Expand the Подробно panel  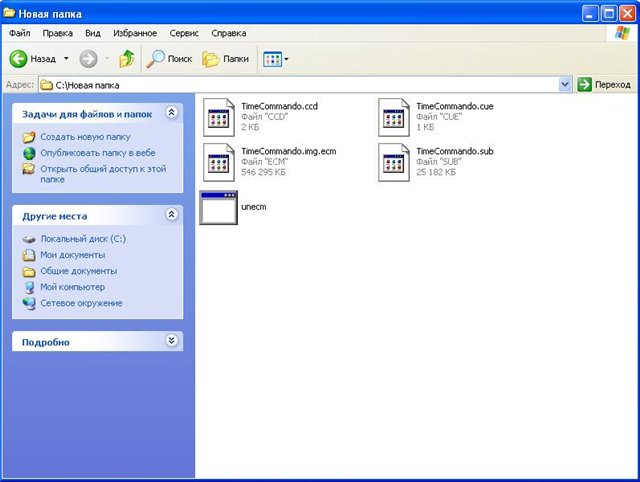coord(172,340)
